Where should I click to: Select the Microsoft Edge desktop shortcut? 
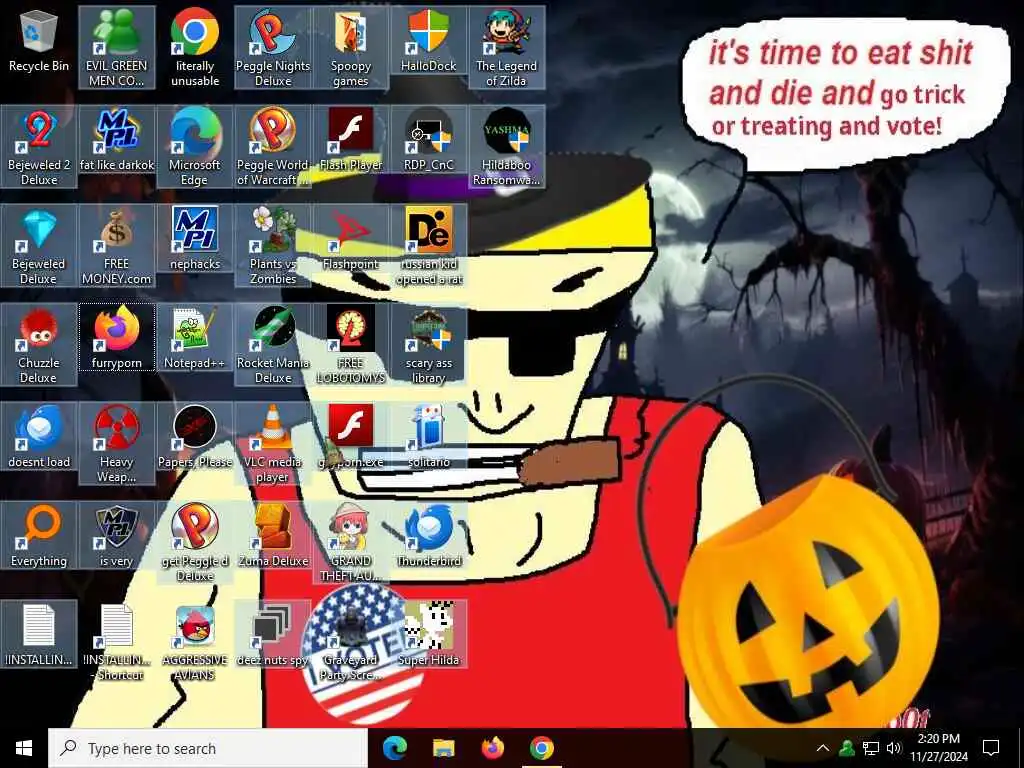[195, 146]
